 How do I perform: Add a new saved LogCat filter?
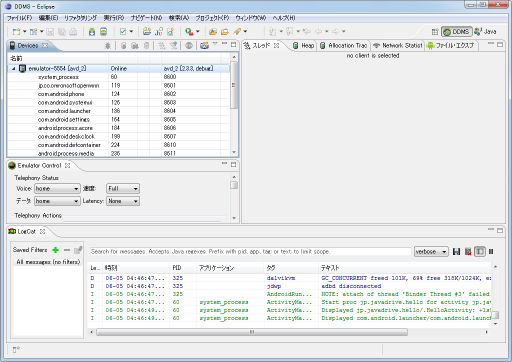[x=56, y=250]
